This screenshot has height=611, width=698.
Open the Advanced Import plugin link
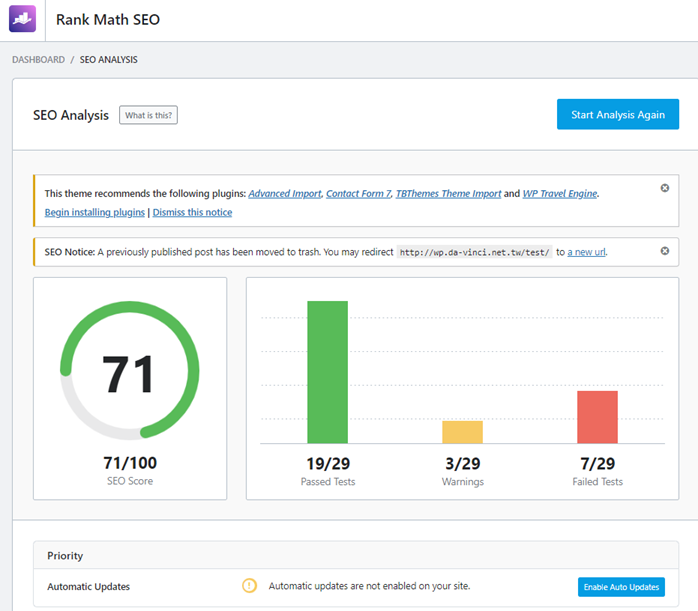tap(285, 194)
